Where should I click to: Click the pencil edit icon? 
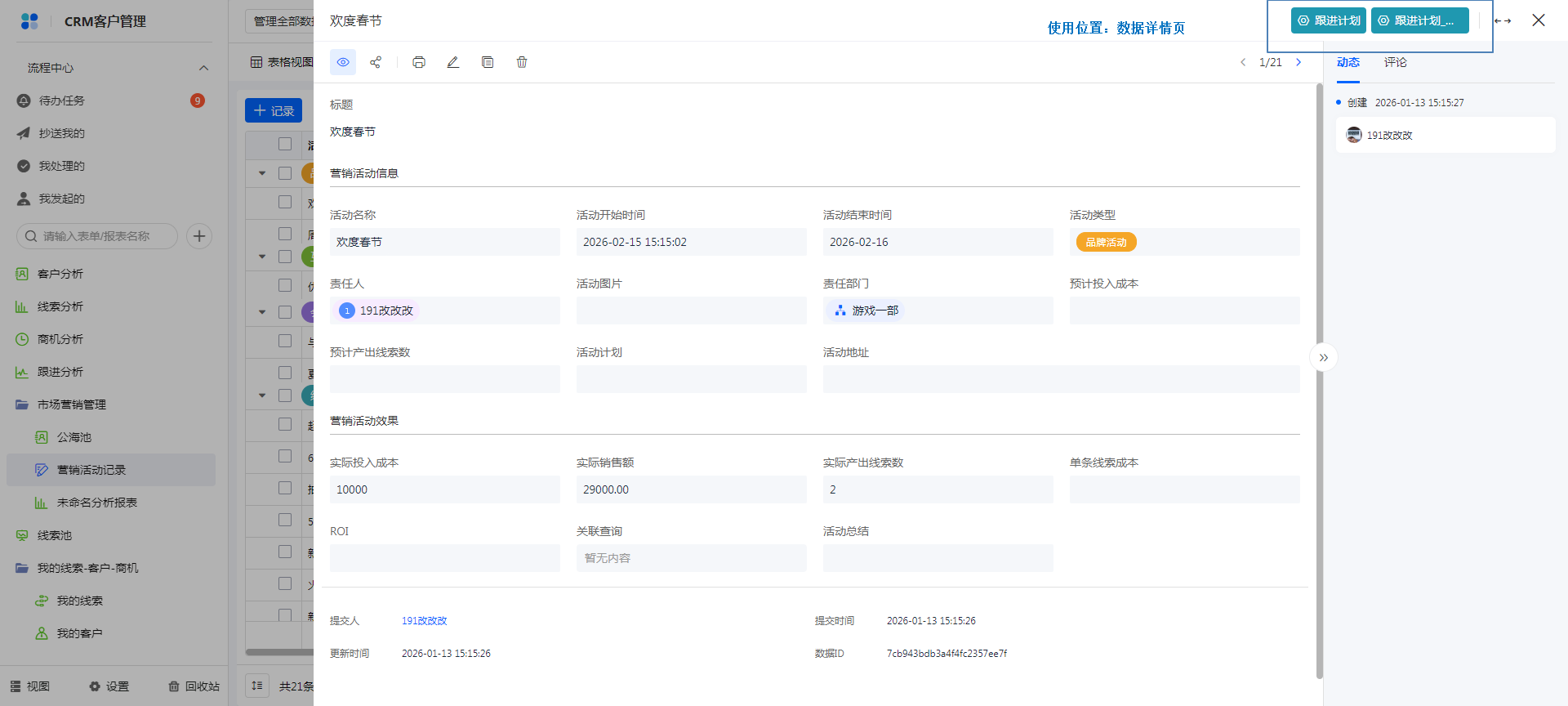(x=453, y=62)
